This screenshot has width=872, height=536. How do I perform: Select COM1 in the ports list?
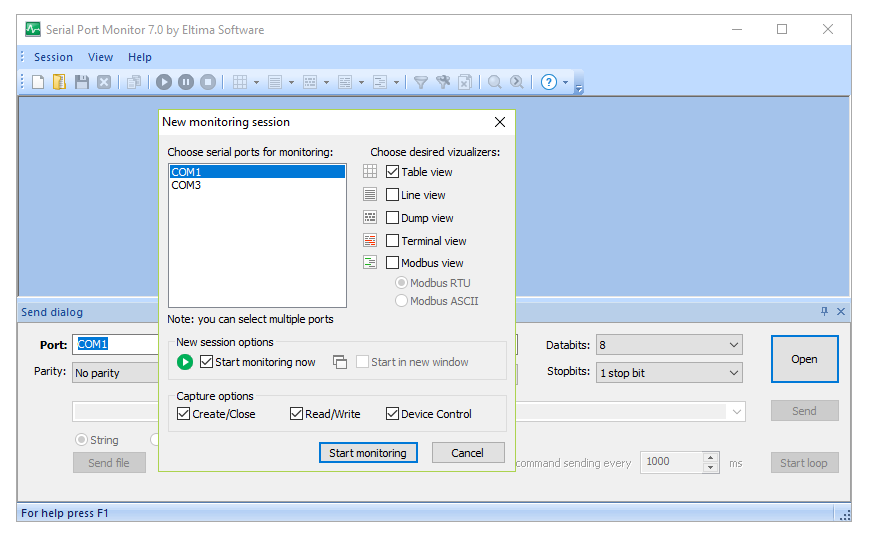click(x=257, y=172)
